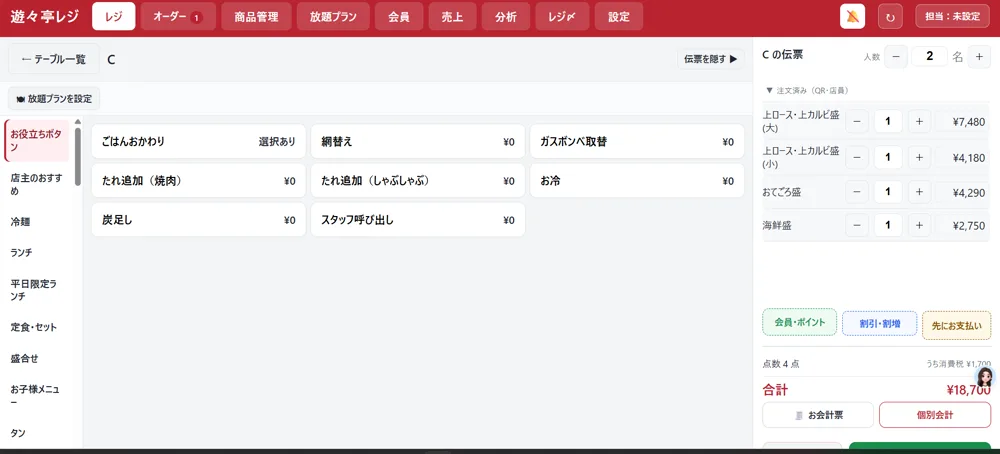Select 店主のおすすめ category
1000x454 pixels.
pyautogui.click(x=37, y=184)
